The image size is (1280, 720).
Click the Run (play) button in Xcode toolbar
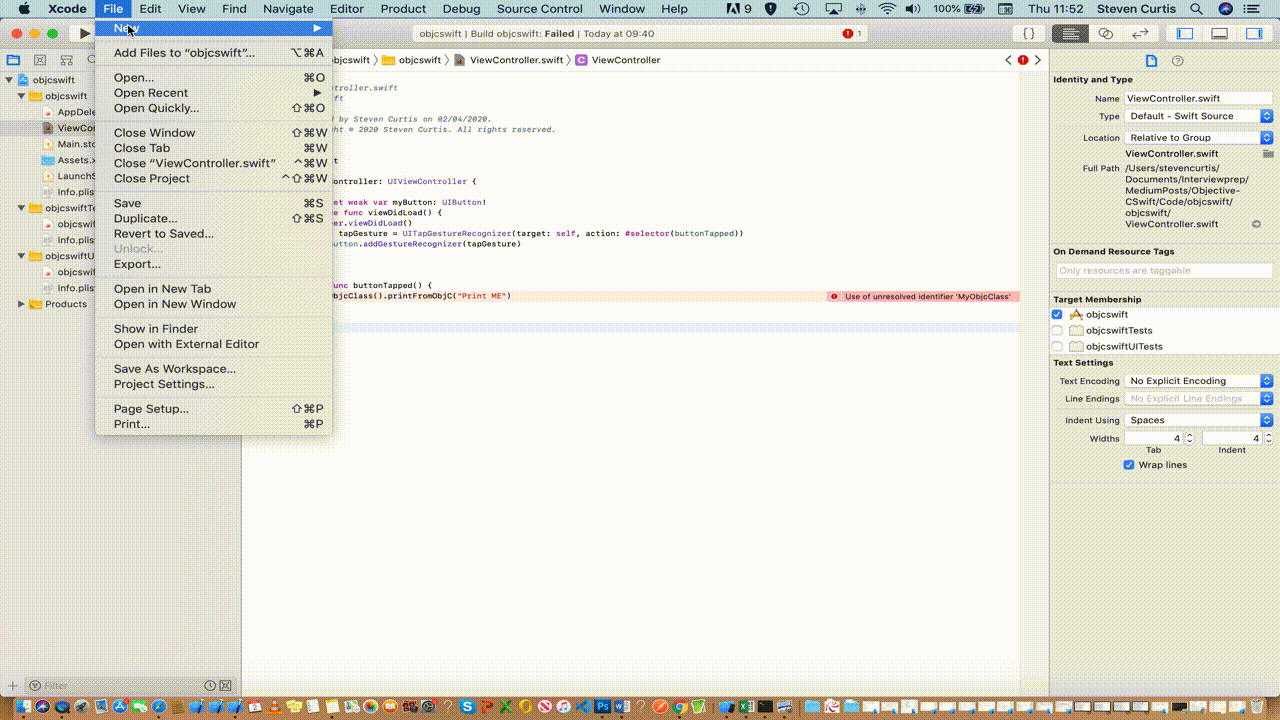(85, 34)
